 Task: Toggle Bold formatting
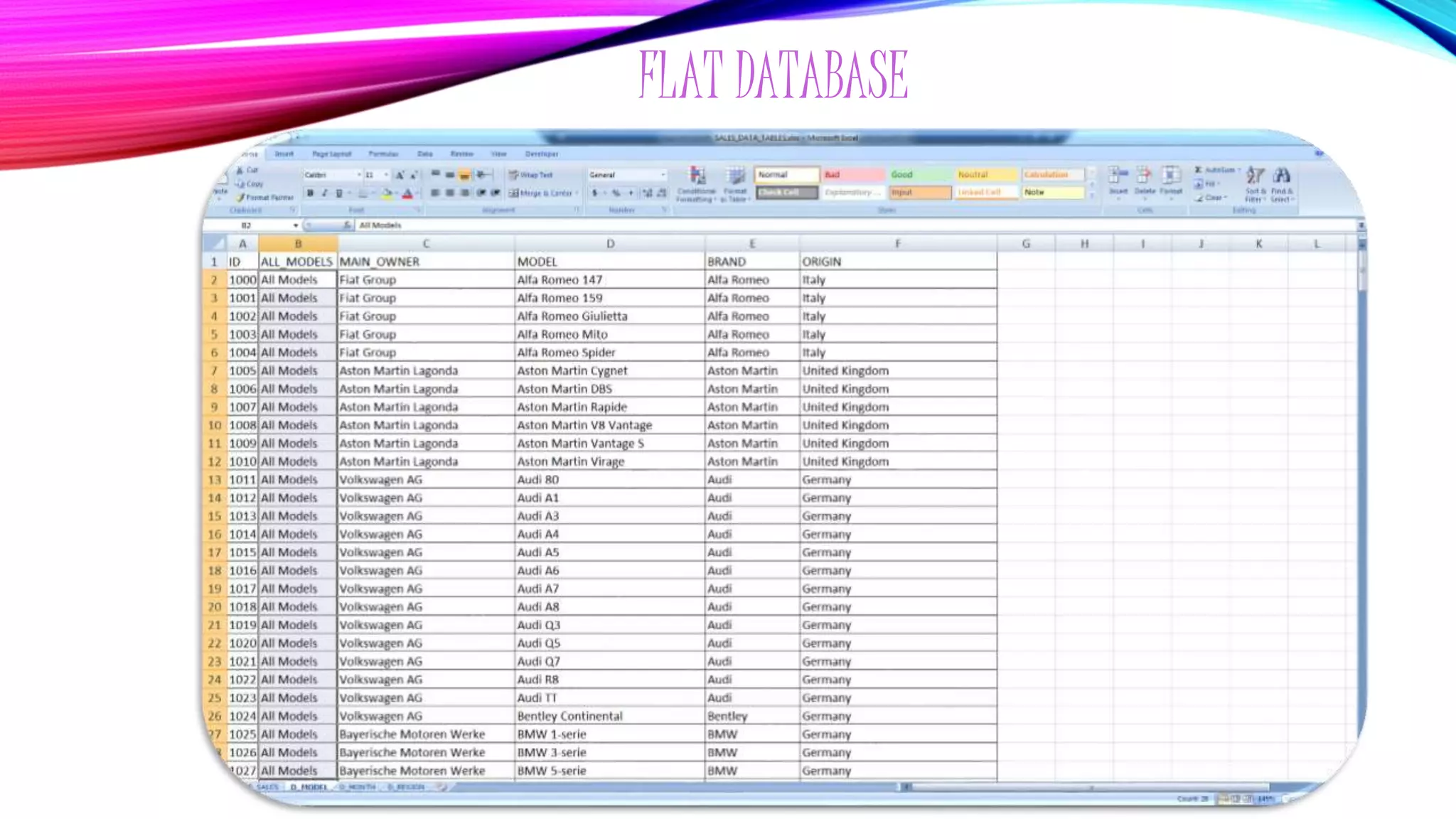pyautogui.click(x=310, y=193)
